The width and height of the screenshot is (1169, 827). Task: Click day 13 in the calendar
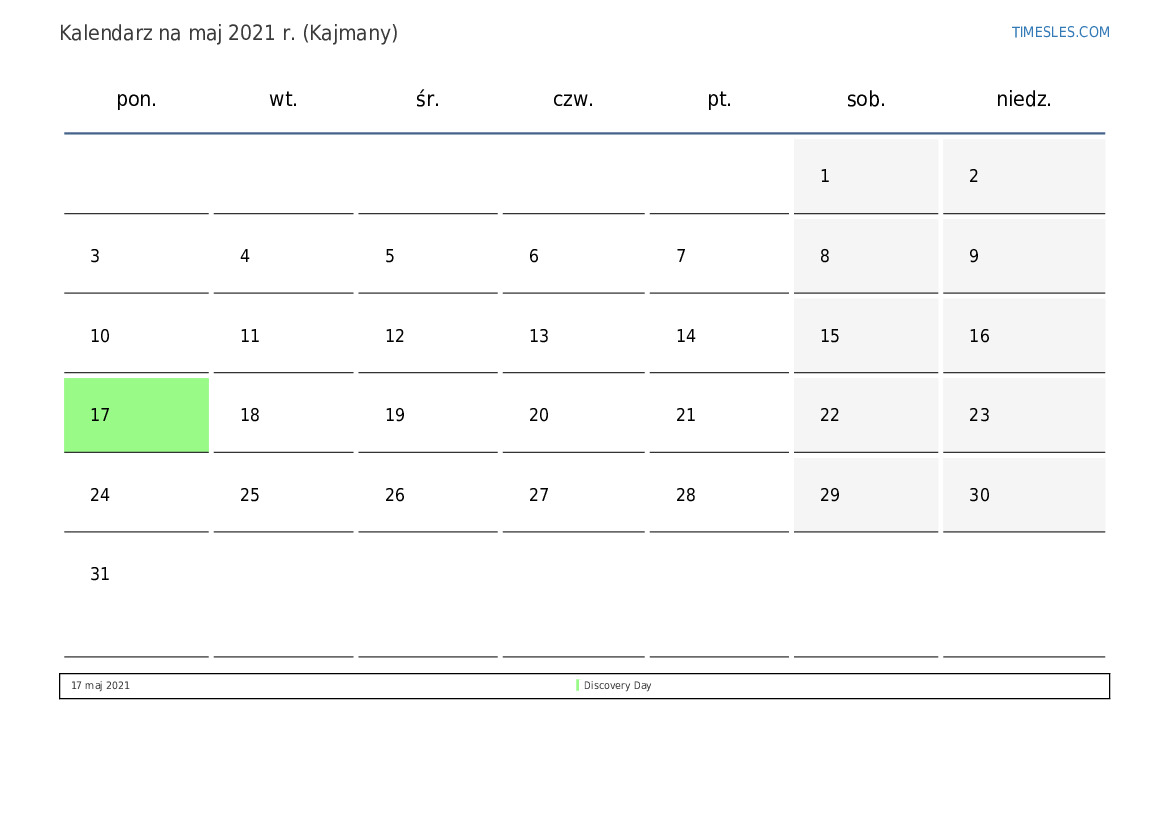tap(573, 336)
